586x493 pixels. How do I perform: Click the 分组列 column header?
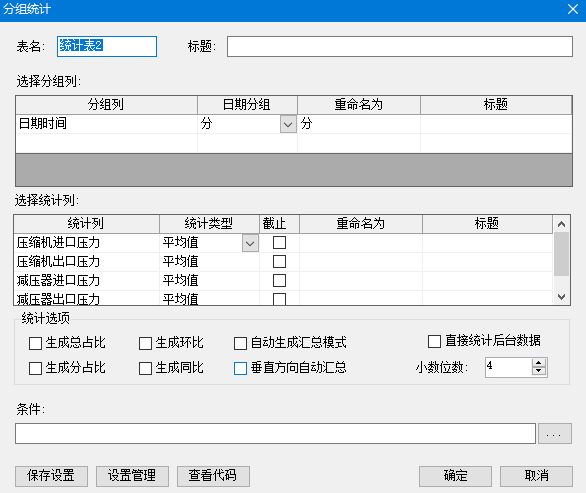click(x=107, y=105)
